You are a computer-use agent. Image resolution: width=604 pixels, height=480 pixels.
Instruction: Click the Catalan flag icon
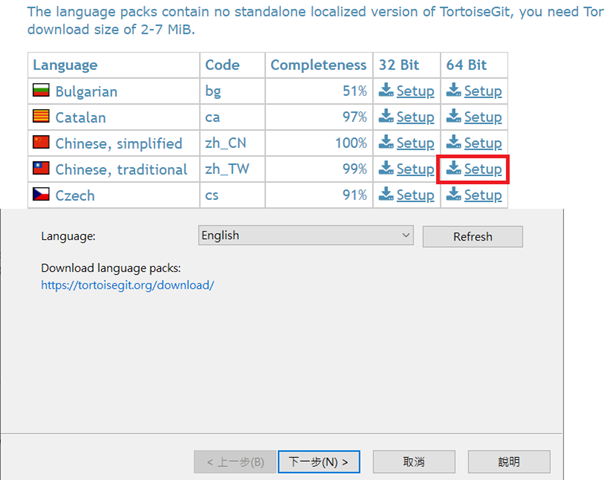[41, 116]
